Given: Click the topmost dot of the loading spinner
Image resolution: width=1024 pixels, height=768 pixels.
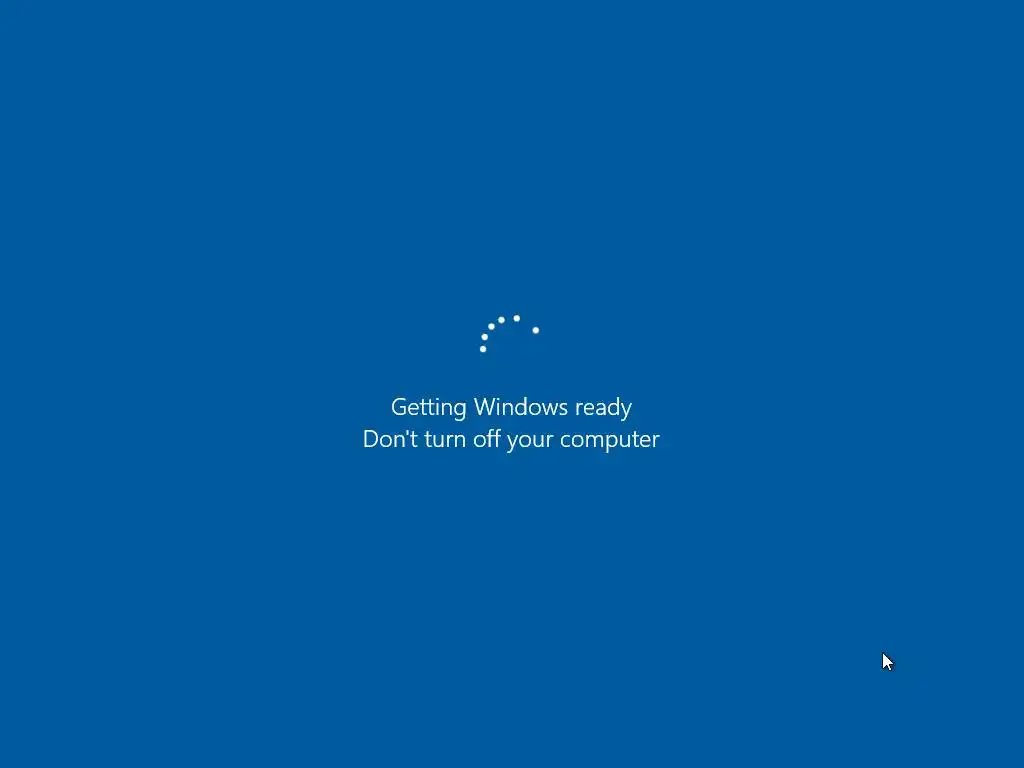Looking at the screenshot, I should (x=517, y=318).
